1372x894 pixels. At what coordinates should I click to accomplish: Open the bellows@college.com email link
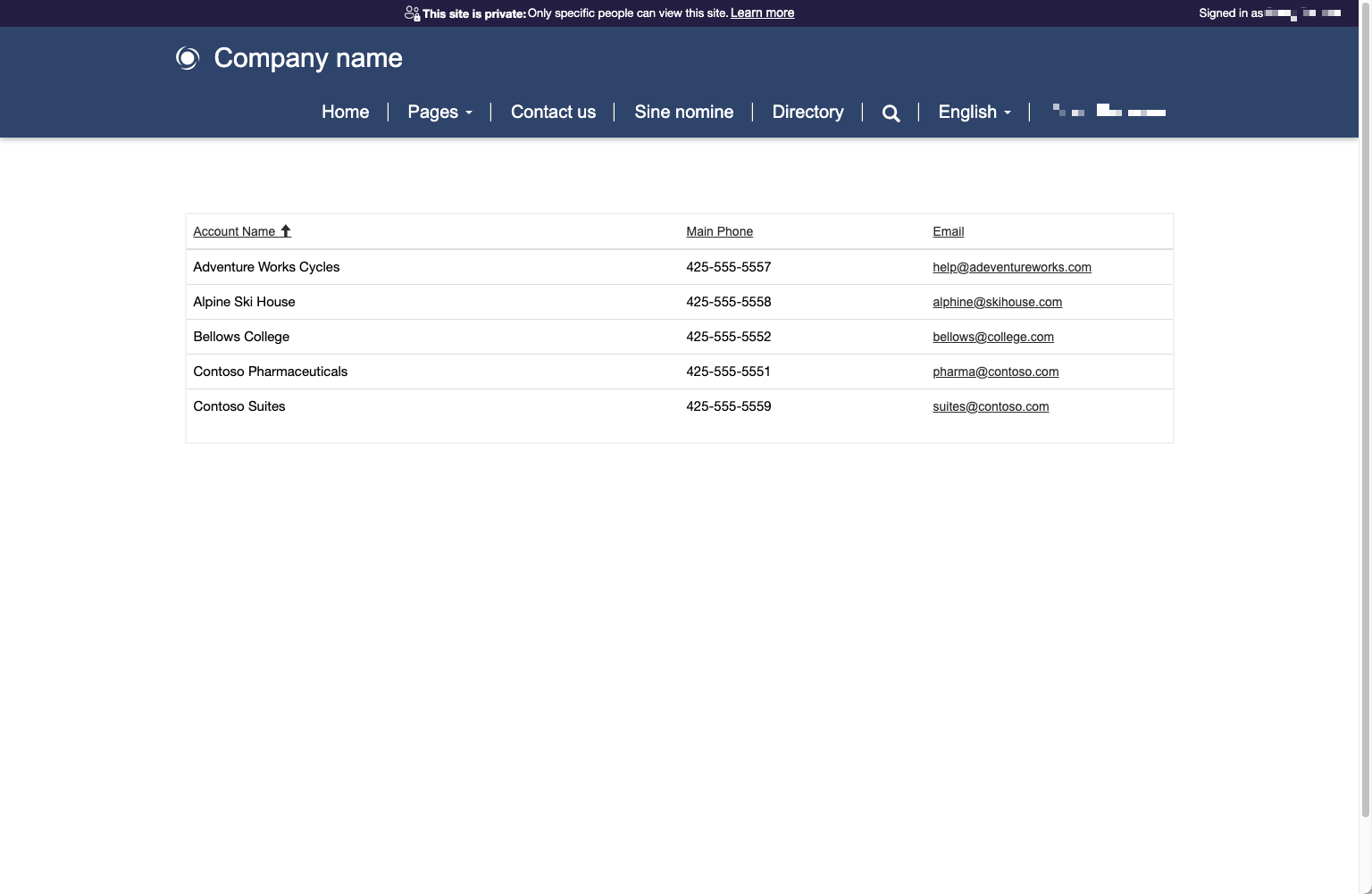click(x=993, y=337)
